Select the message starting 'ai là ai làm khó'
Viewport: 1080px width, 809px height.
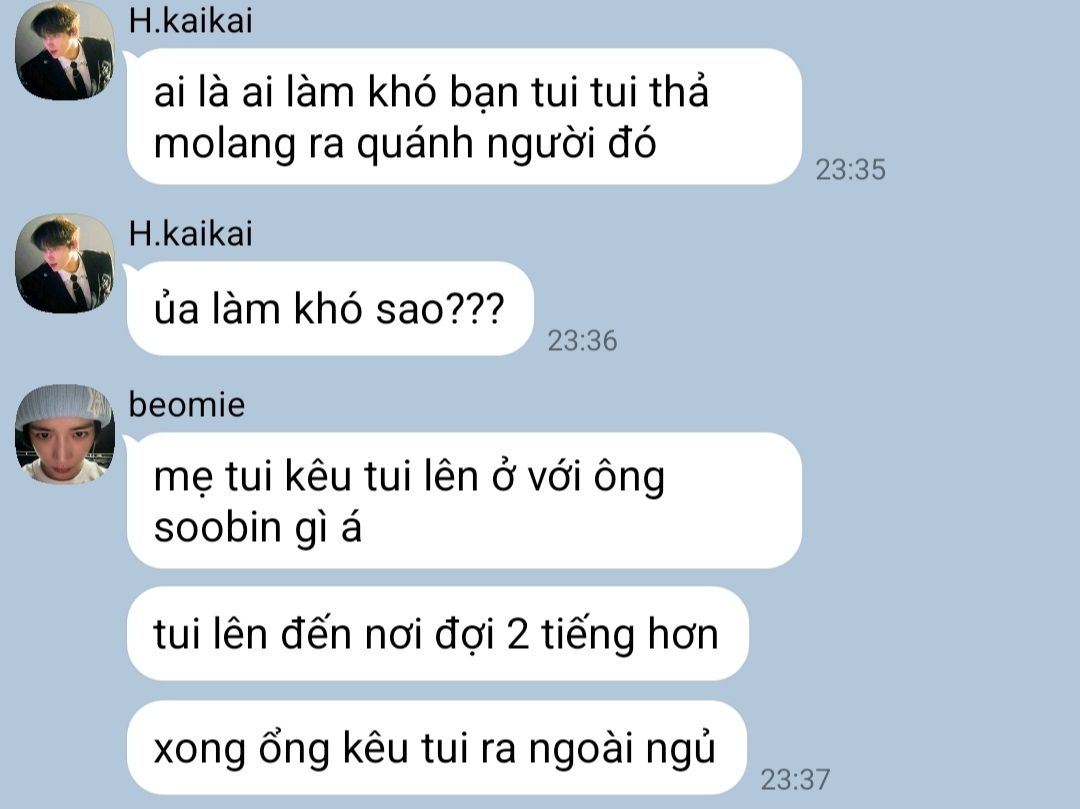pos(464,116)
